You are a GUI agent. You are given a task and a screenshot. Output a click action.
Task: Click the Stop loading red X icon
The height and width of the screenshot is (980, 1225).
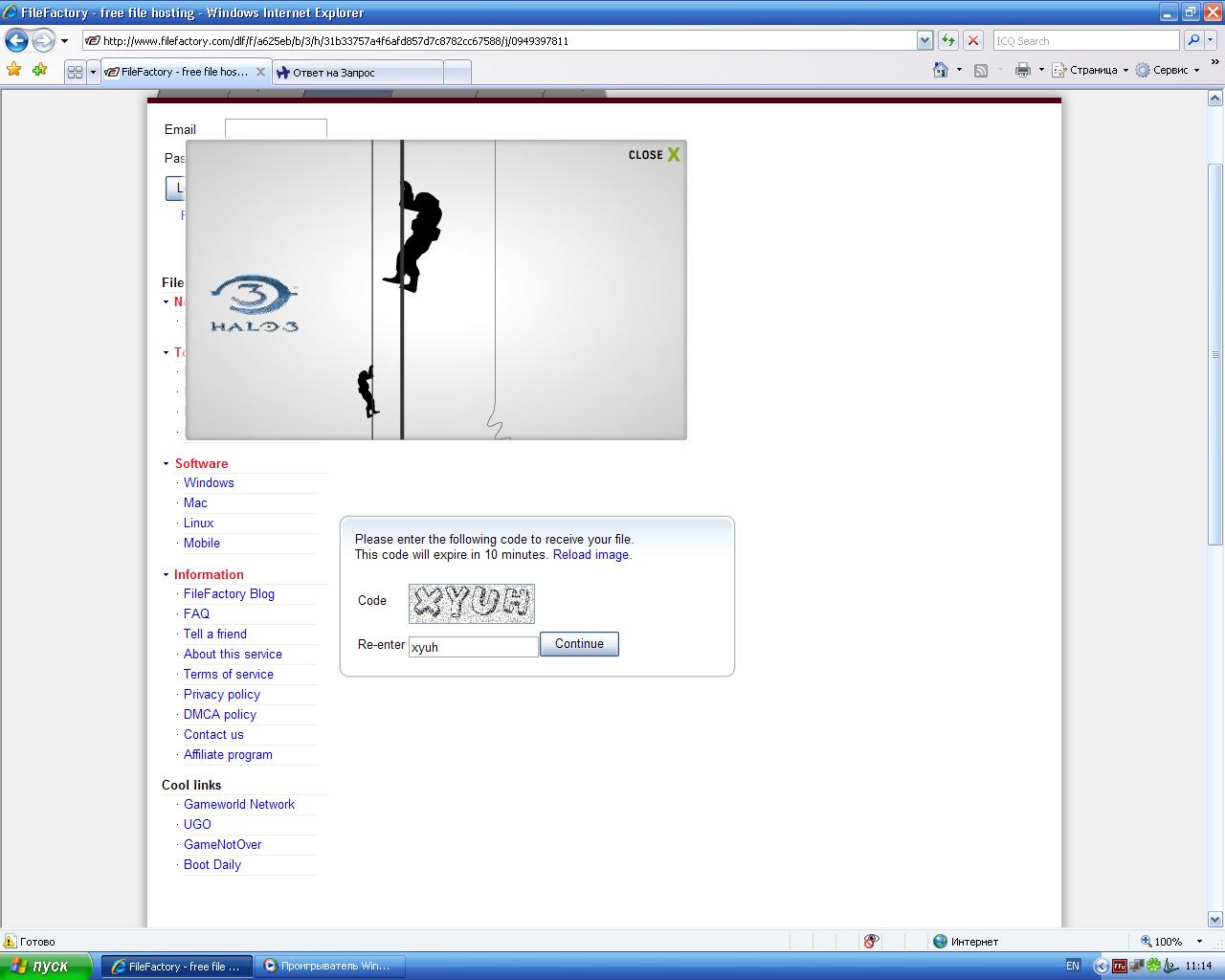click(x=973, y=40)
